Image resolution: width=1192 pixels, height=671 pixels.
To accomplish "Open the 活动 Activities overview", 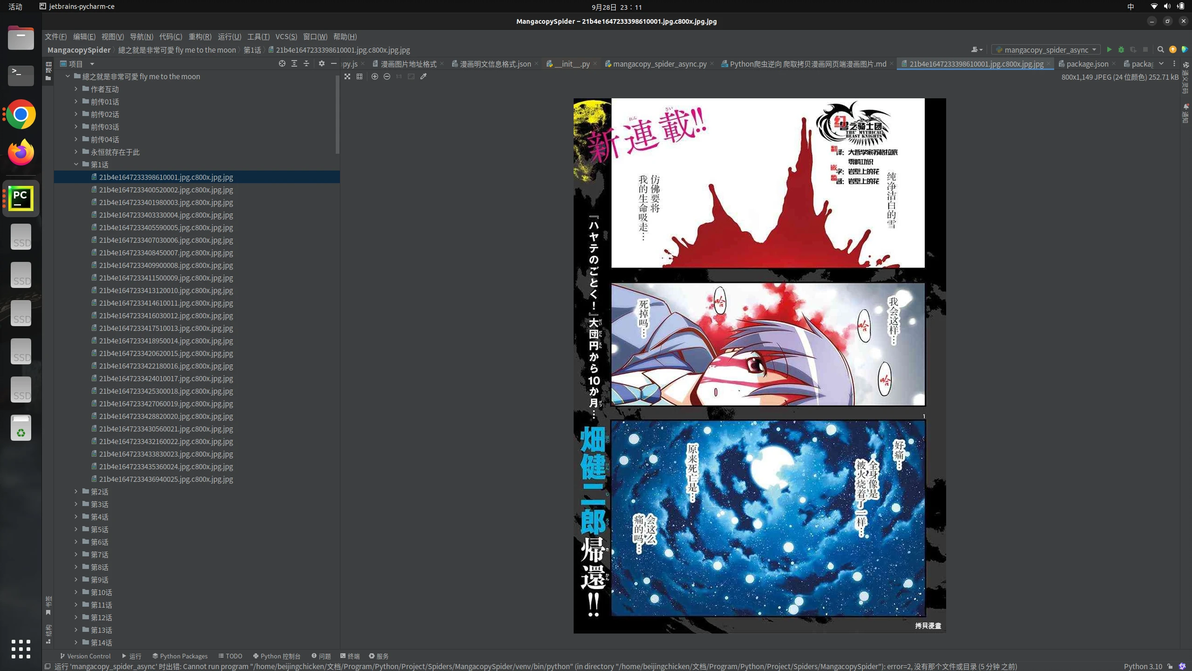I will [x=15, y=6].
